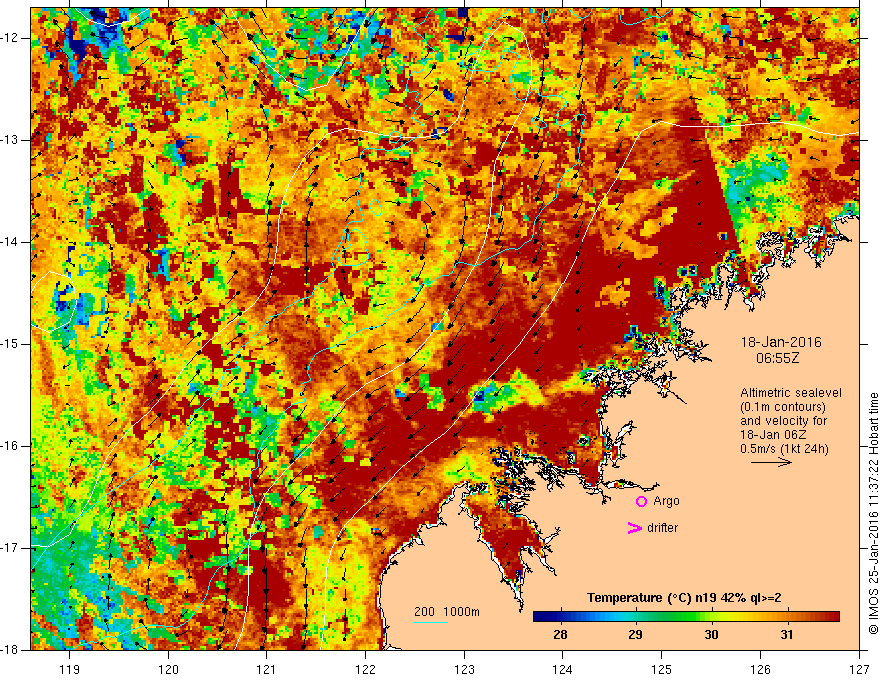This screenshot has width=880, height=680.
Task: Click the 'drifter' legend label
Action: (662, 528)
